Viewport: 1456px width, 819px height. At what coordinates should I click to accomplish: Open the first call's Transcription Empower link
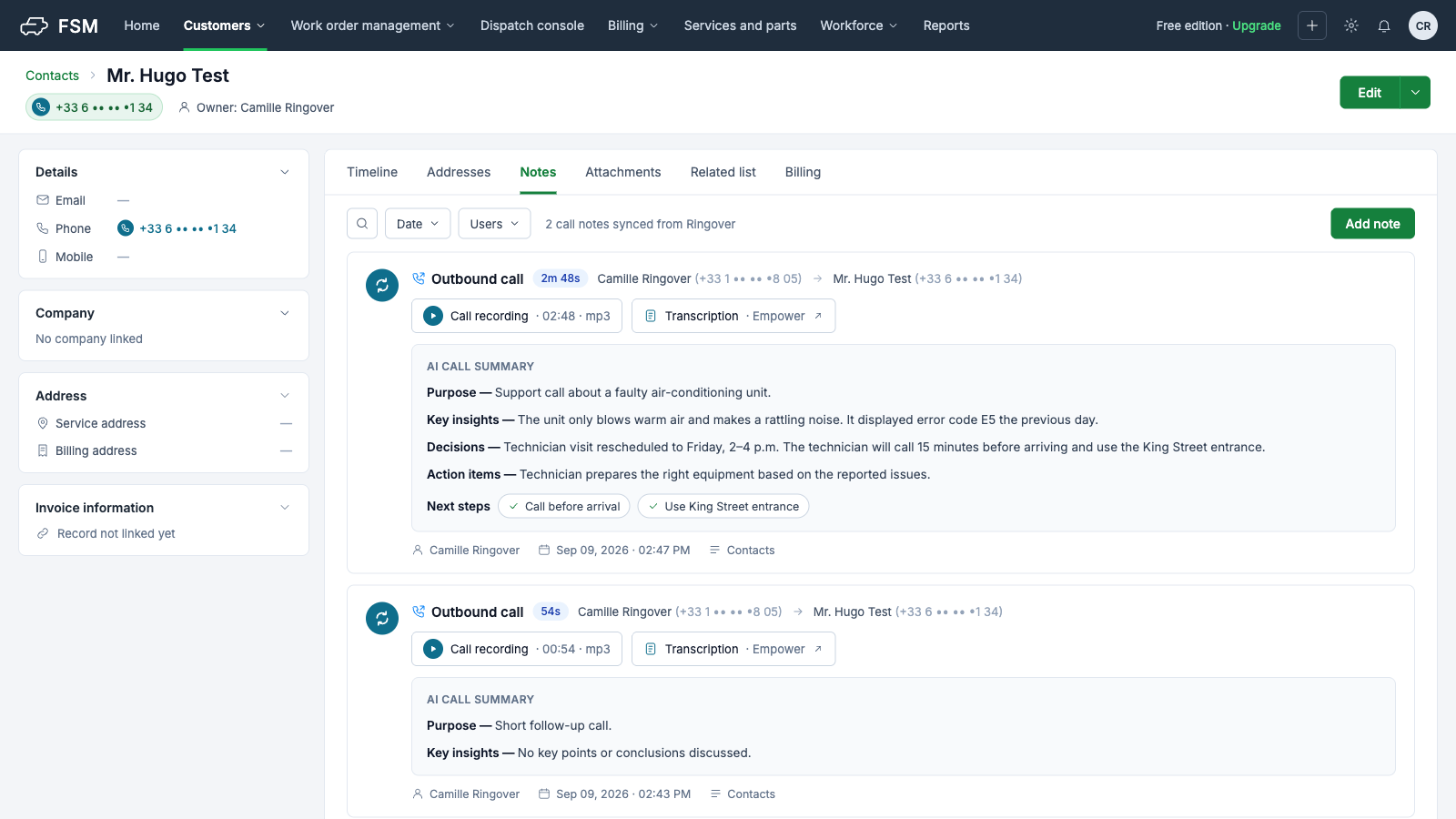pos(733,316)
